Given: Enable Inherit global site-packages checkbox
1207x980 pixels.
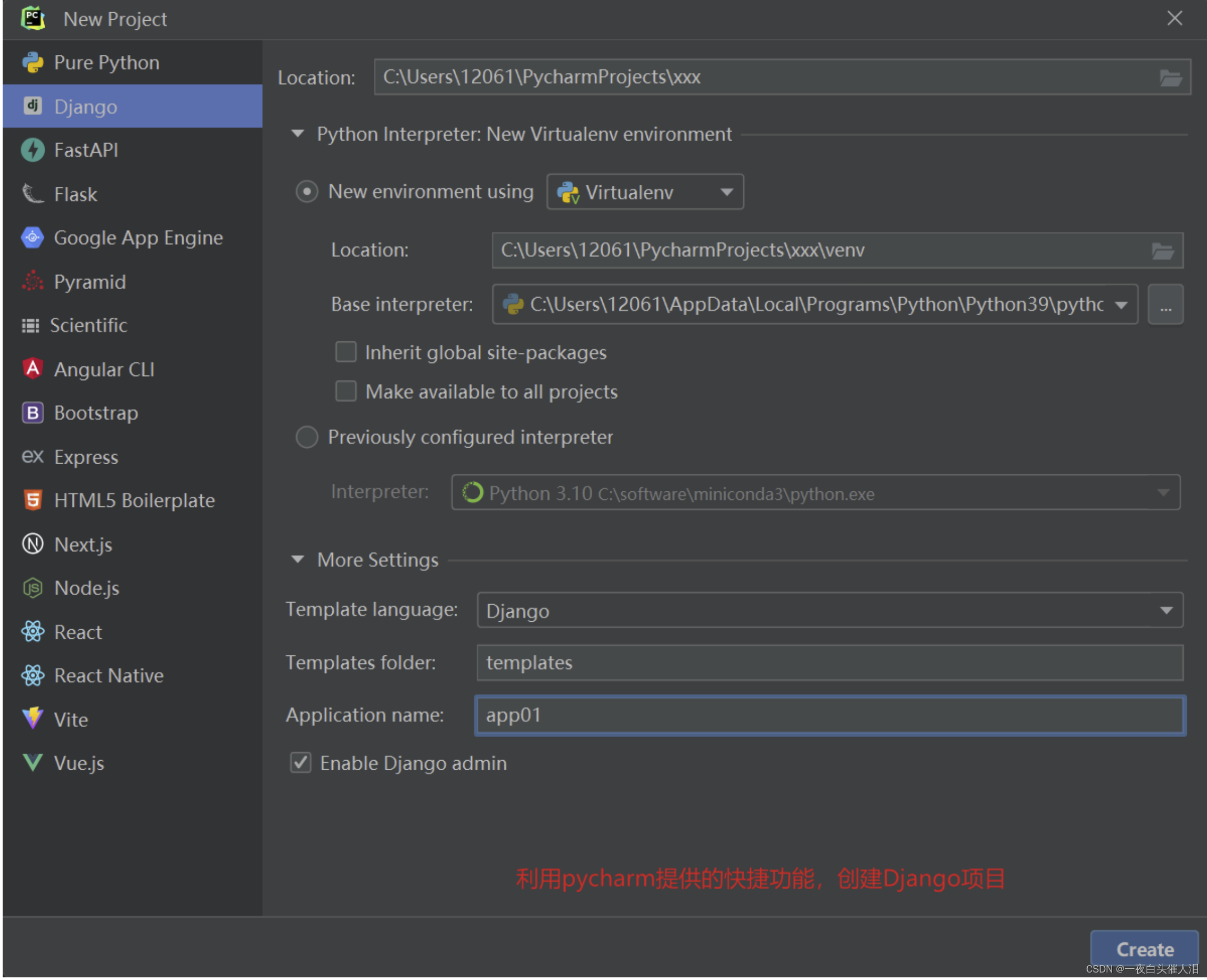Looking at the screenshot, I should [x=346, y=352].
